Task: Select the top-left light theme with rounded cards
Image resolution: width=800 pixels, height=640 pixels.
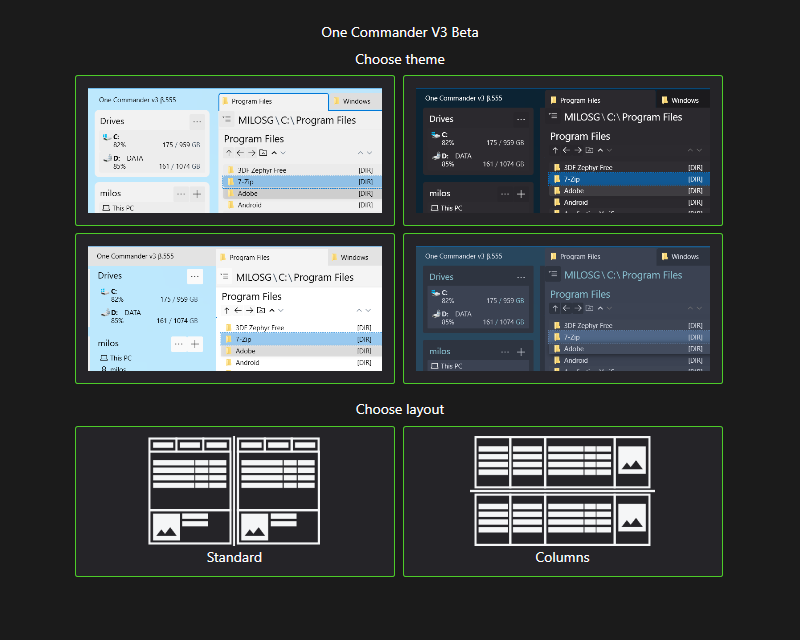Action: click(x=235, y=151)
